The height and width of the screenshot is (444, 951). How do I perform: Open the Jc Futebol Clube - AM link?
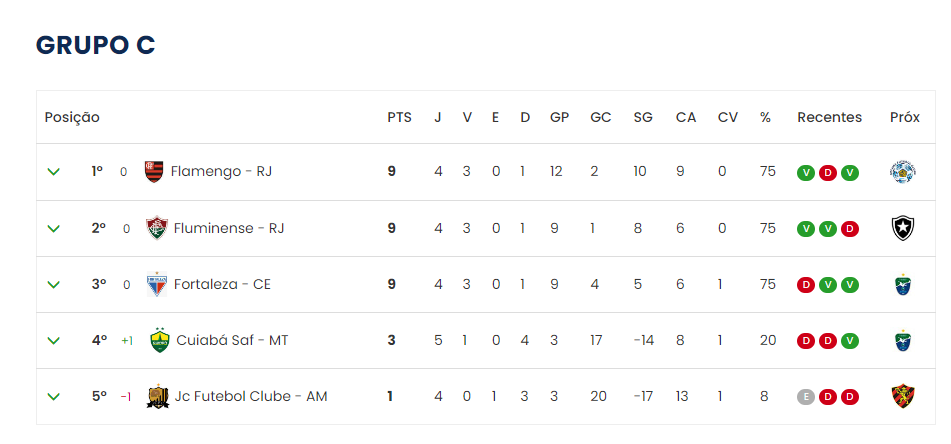tap(250, 397)
